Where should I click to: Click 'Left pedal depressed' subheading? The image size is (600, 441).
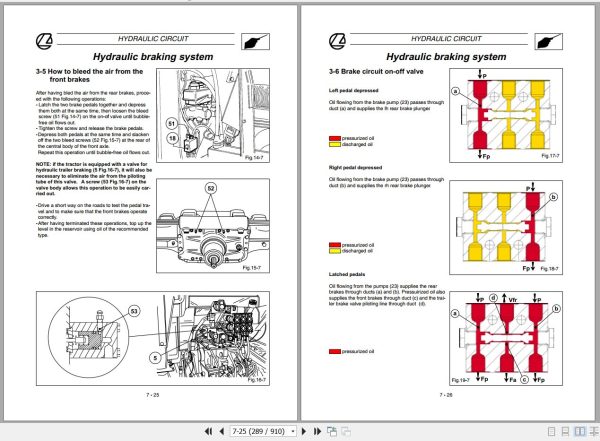[x=354, y=91]
